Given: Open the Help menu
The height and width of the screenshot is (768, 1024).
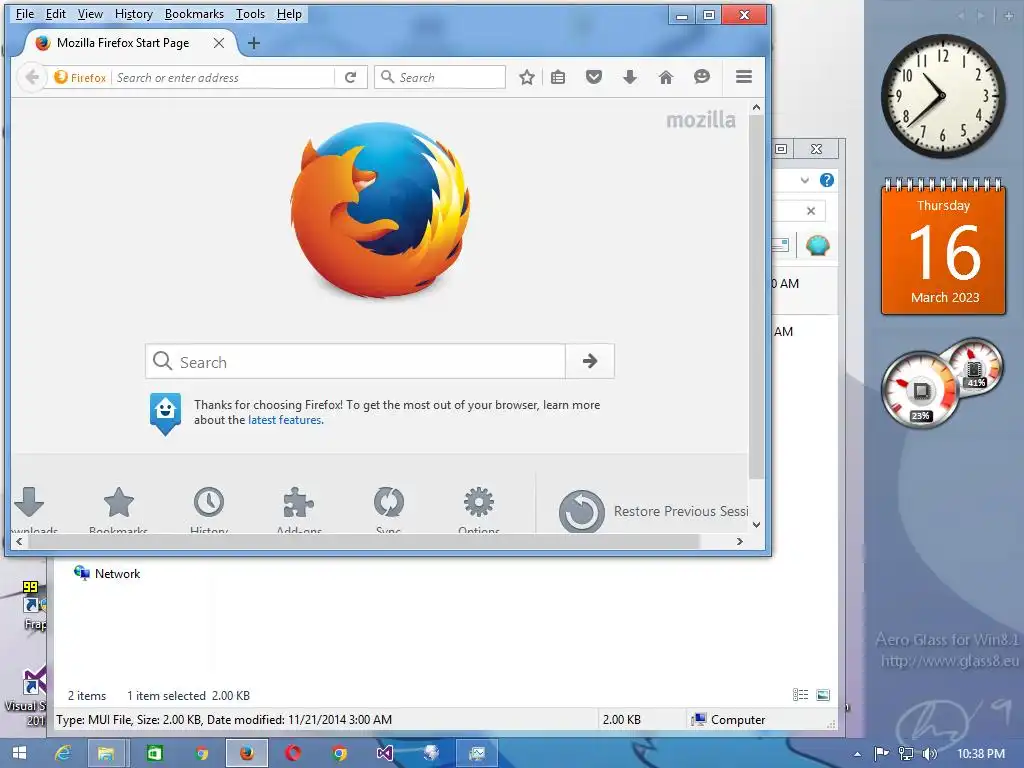Looking at the screenshot, I should click(289, 14).
